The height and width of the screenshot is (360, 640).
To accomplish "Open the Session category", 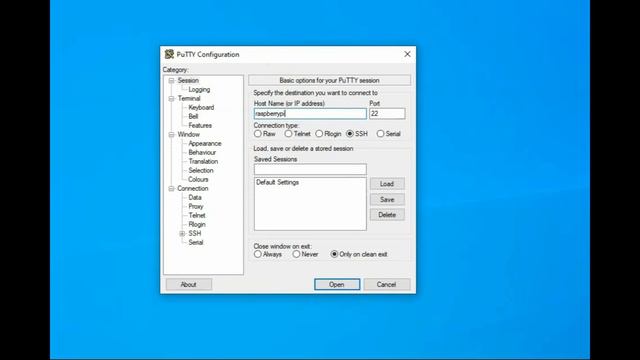I will [x=188, y=80].
